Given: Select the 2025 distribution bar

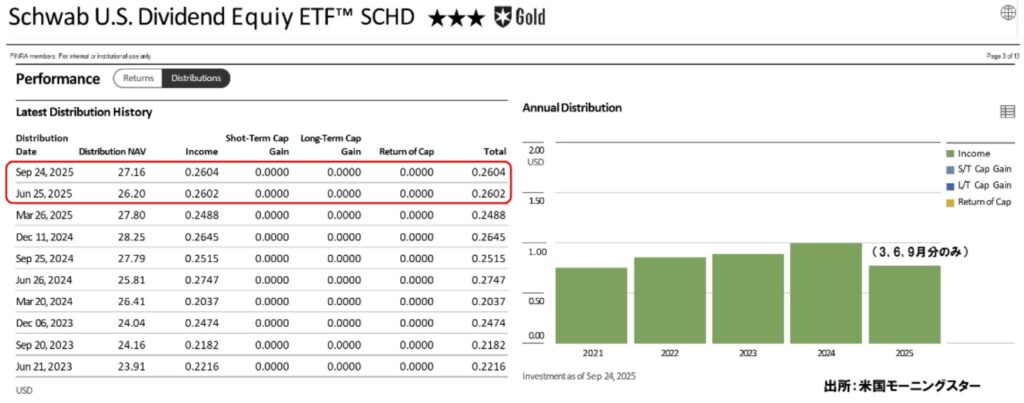Looking at the screenshot, I should 903,304.
